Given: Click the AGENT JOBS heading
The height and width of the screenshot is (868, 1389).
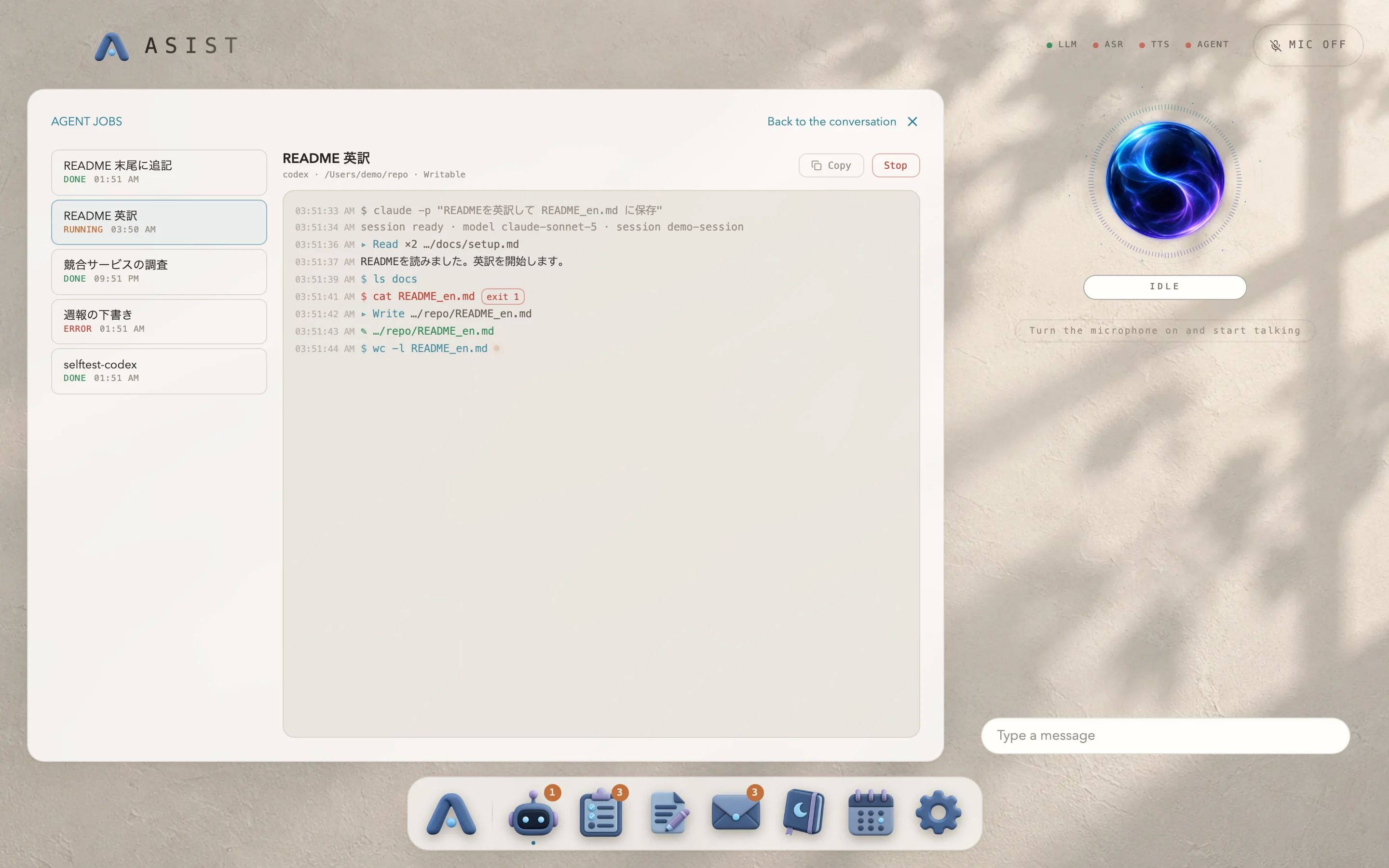Looking at the screenshot, I should 87,122.
